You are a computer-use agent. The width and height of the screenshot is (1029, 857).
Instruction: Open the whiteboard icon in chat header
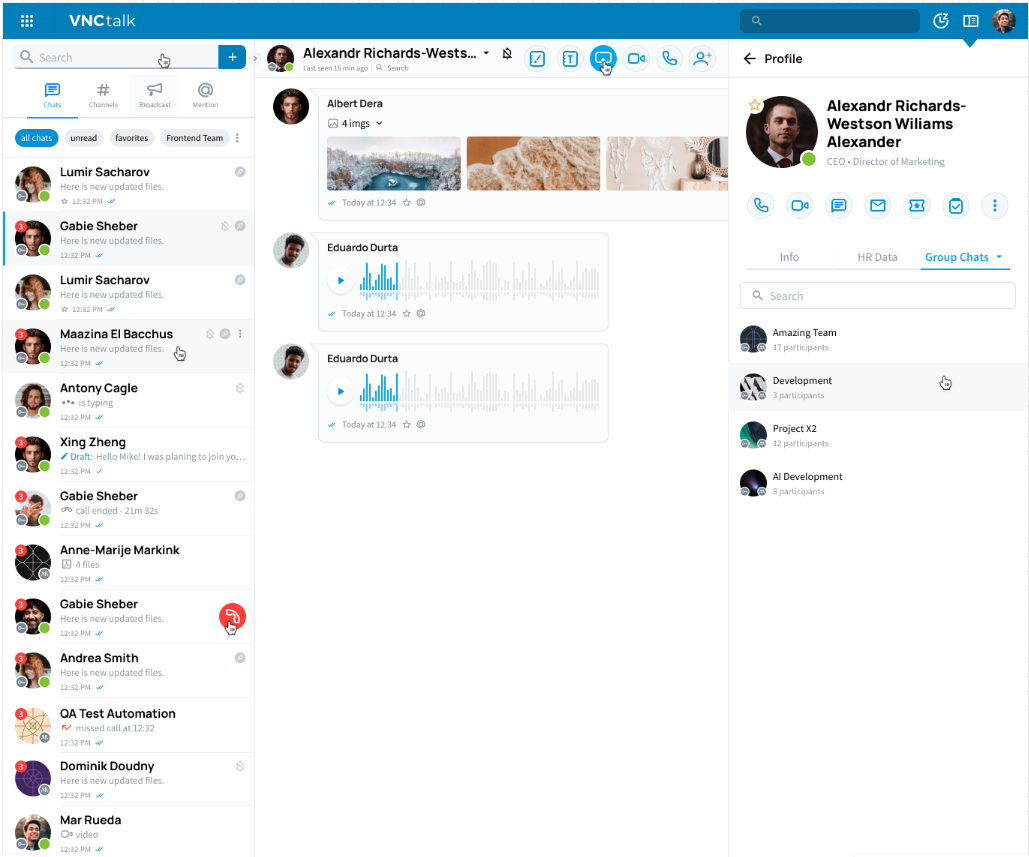pos(537,59)
